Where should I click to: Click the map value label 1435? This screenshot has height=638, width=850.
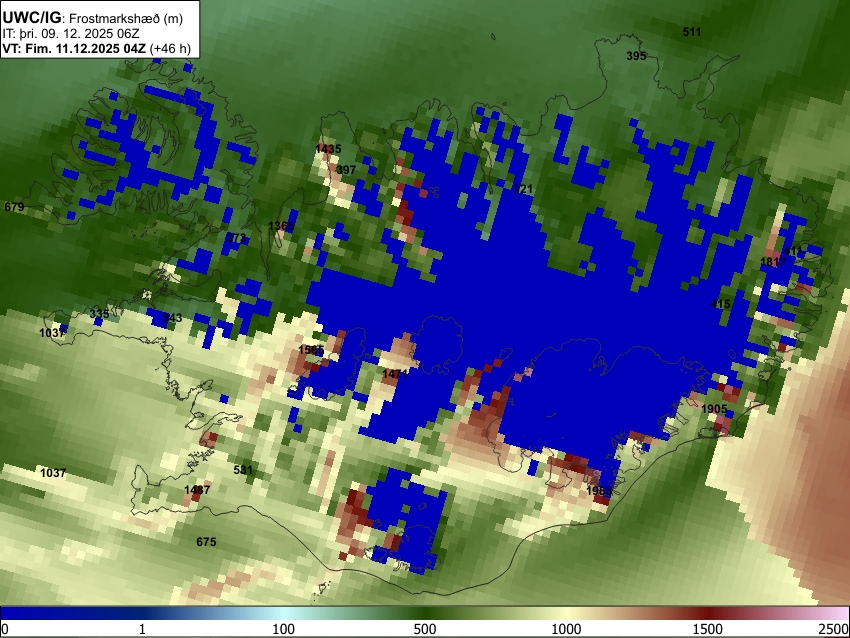click(329, 149)
